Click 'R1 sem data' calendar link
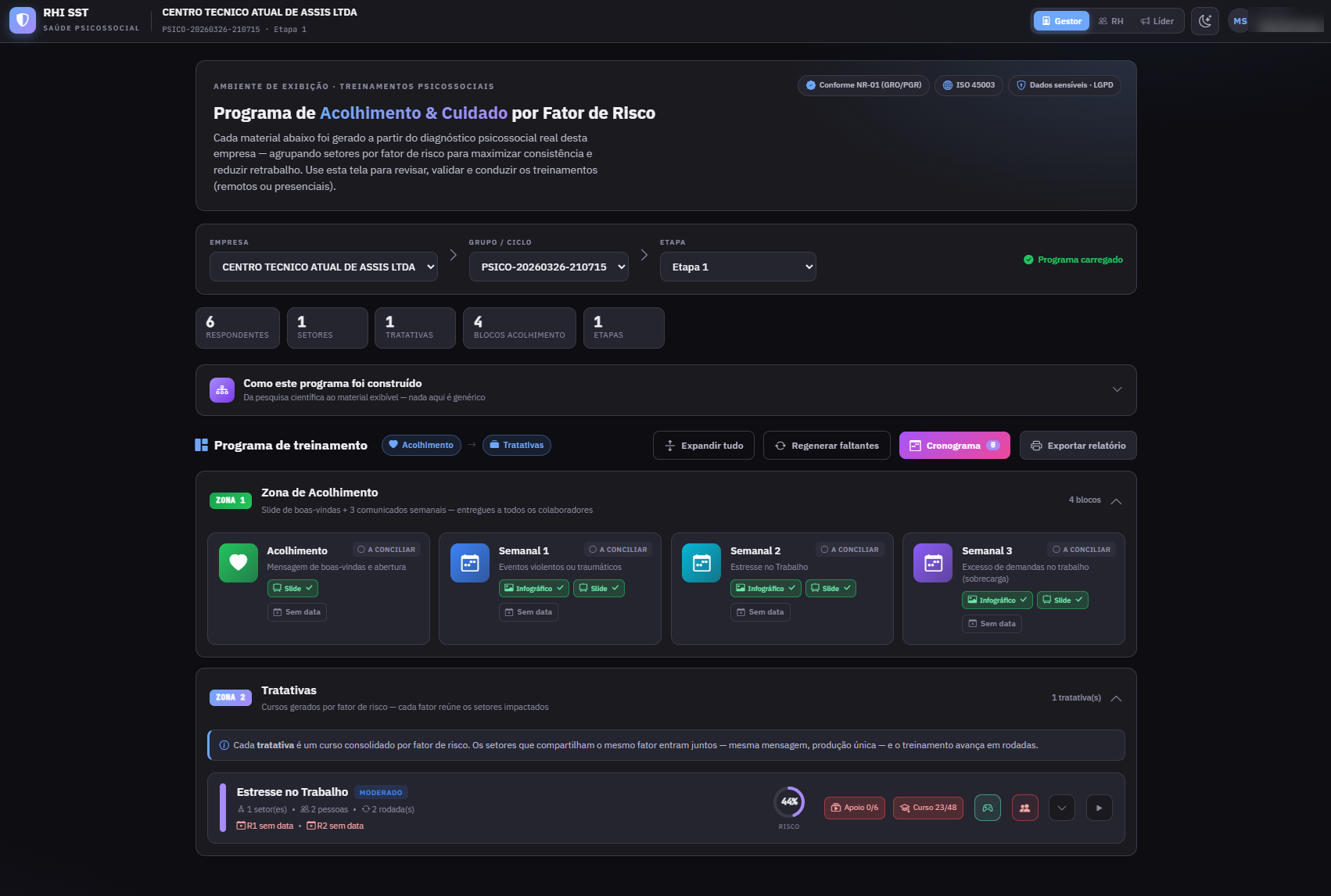This screenshot has width=1331, height=896. [265, 826]
